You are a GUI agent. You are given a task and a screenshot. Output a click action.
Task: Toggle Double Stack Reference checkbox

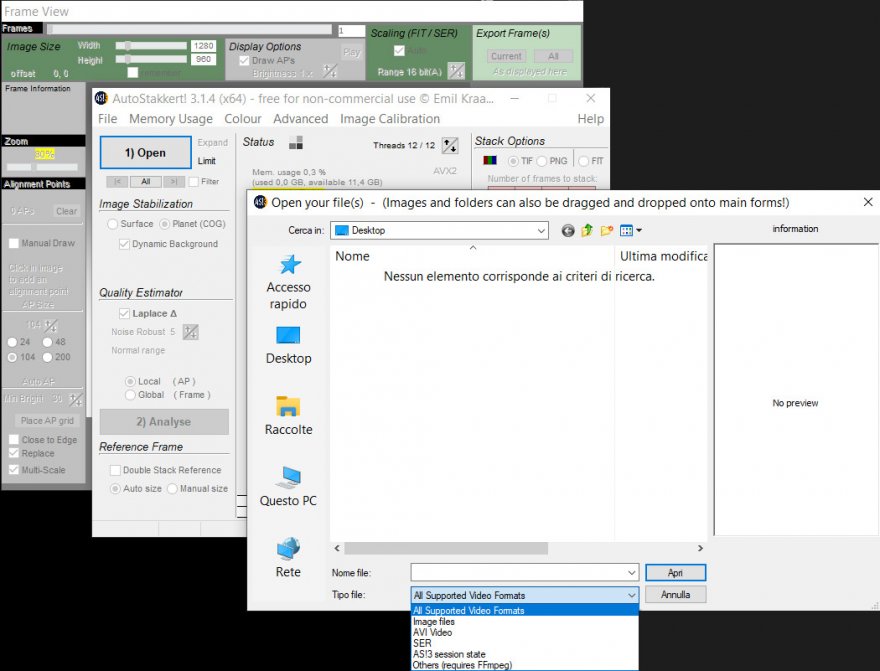115,470
